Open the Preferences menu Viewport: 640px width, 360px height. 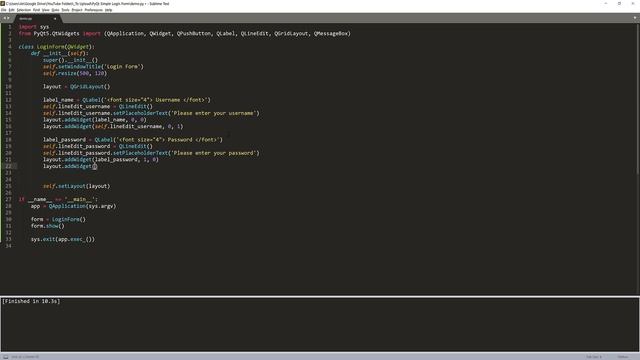pyautogui.click(x=93, y=10)
